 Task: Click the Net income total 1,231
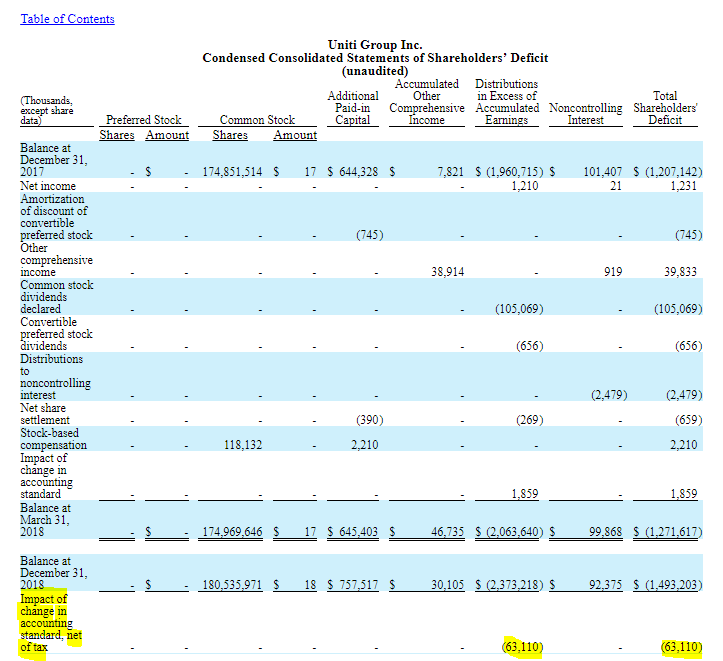tap(683, 186)
